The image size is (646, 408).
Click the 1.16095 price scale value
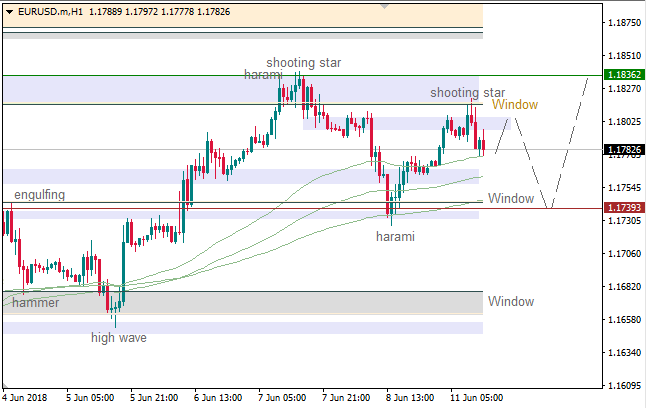pos(624,386)
